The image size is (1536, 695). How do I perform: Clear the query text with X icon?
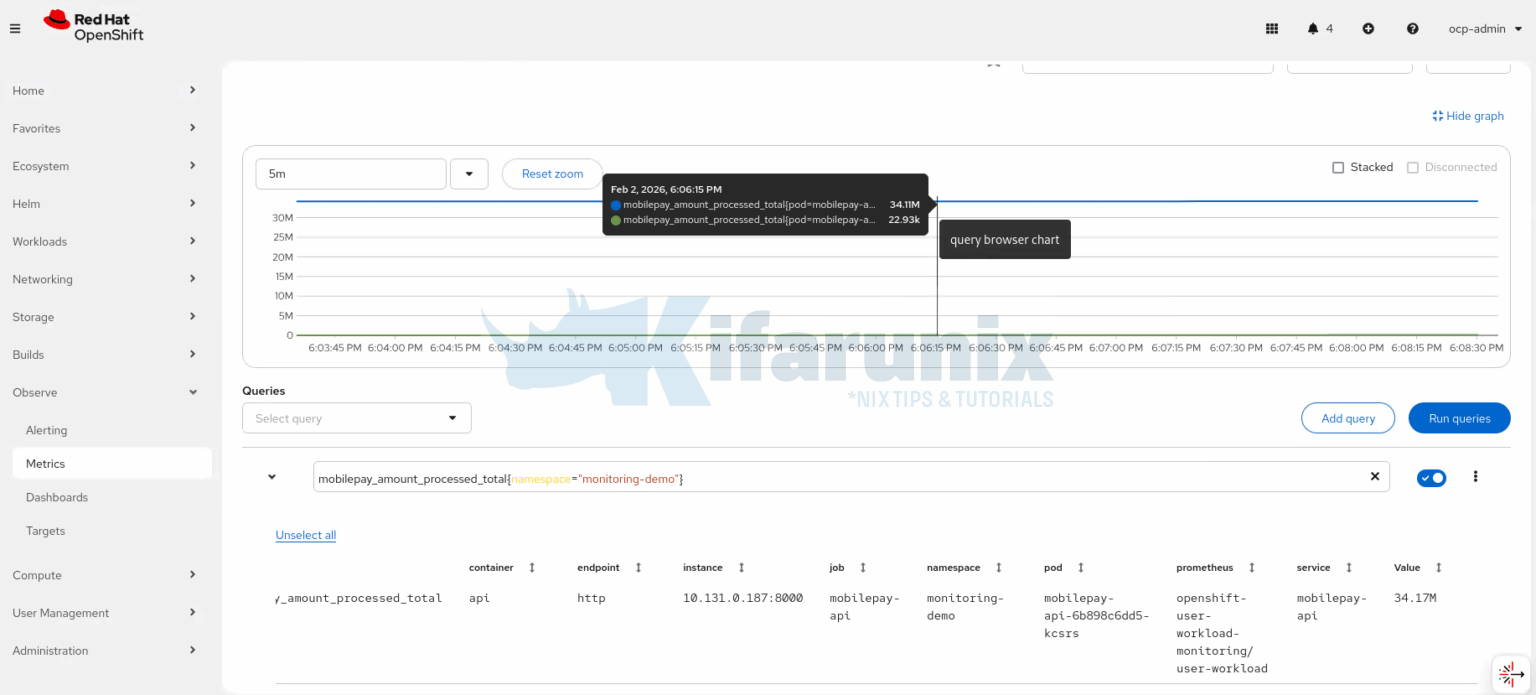coord(1374,477)
